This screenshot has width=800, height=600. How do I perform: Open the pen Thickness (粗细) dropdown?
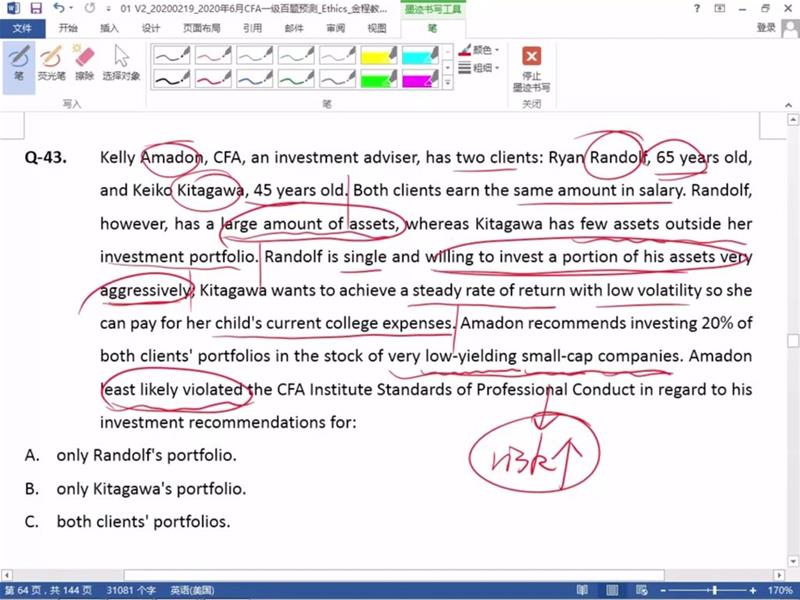(481, 68)
